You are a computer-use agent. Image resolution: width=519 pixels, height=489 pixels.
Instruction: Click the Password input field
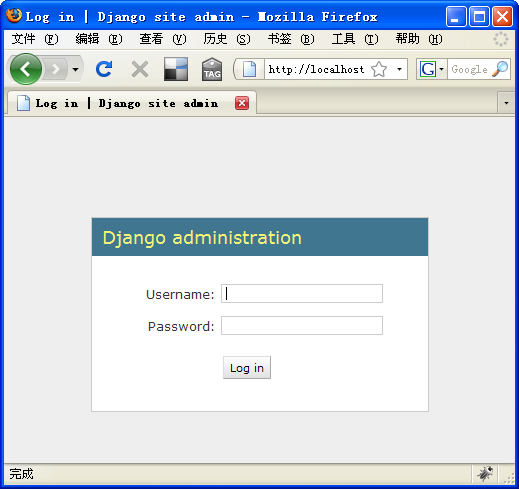(x=302, y=325)
